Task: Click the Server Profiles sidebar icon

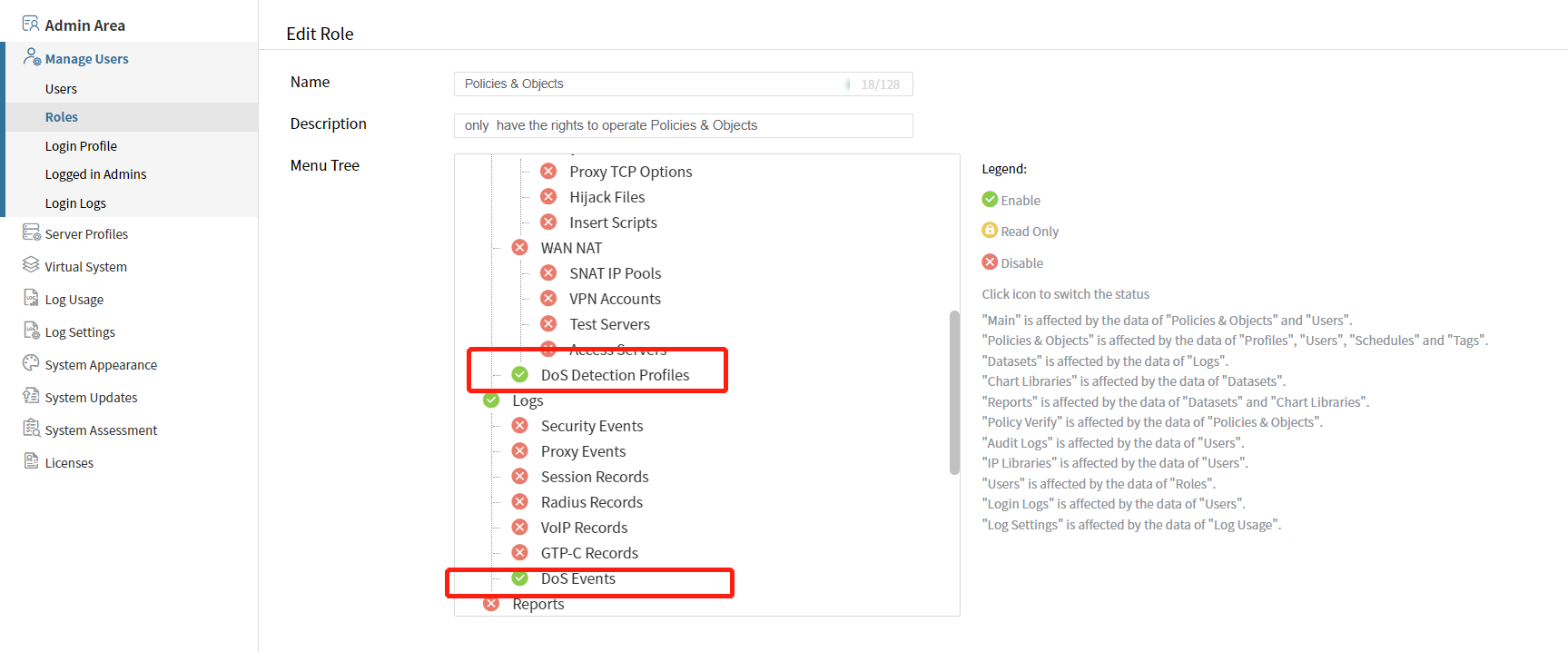Action: pyautogui.click(x=31, y=233)
